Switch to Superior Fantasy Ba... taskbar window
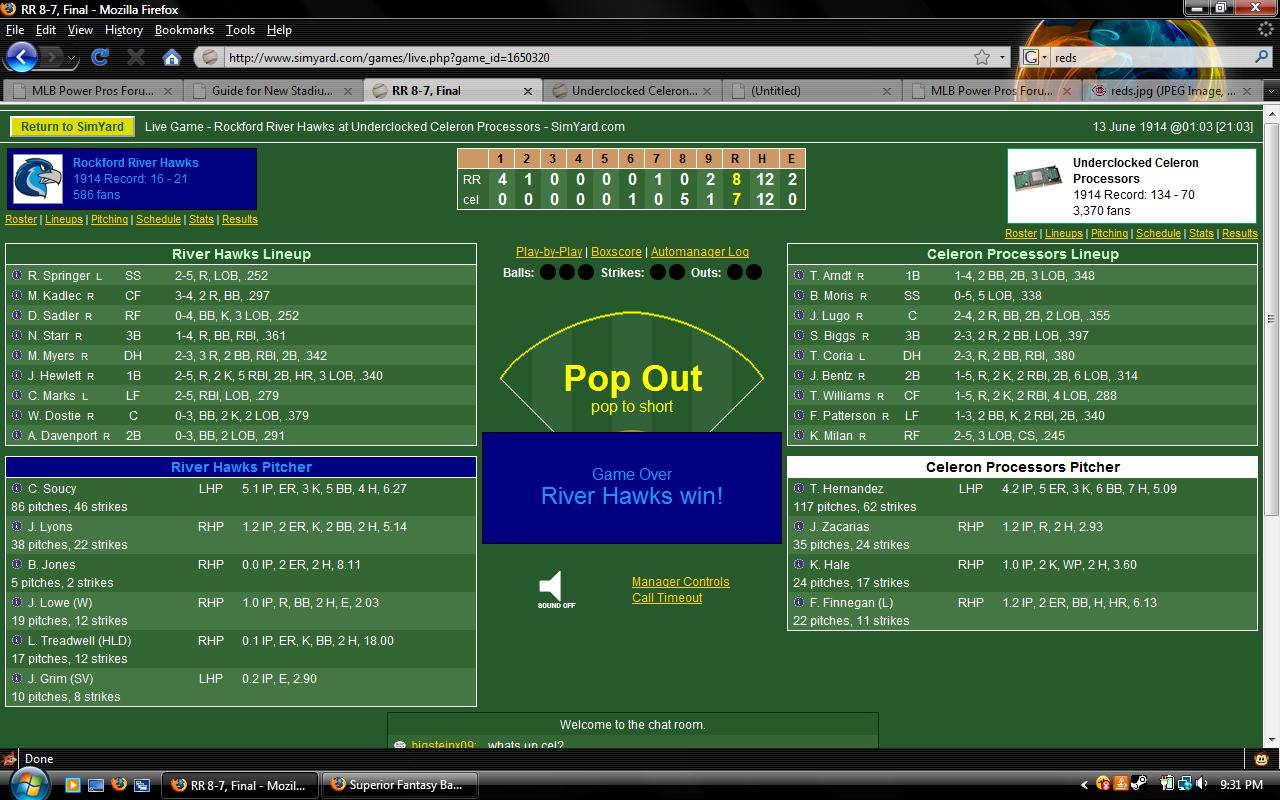 [398, 785]
